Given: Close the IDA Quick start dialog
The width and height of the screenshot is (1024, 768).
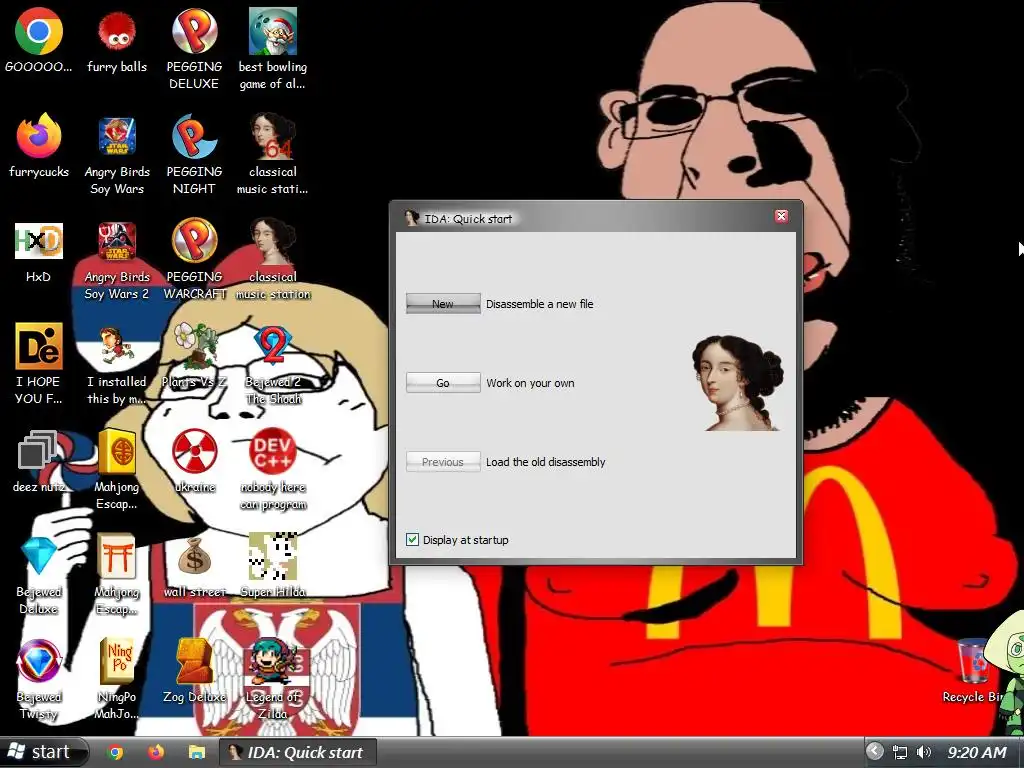Looking at the screenshot, I should click(x=781, y=216).
